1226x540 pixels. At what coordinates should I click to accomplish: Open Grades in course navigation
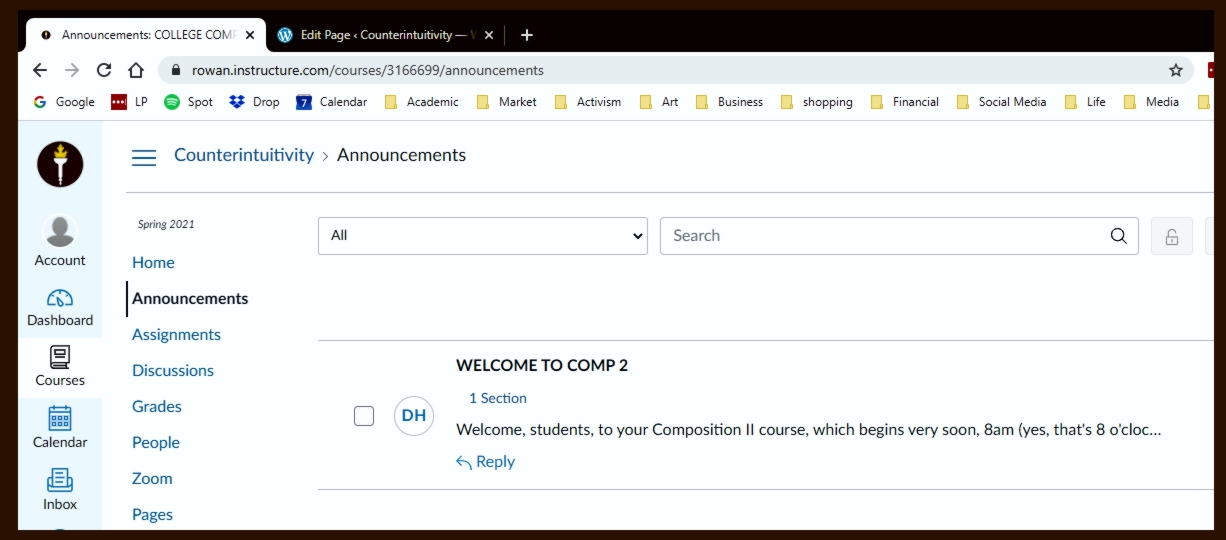coord(157,407)
